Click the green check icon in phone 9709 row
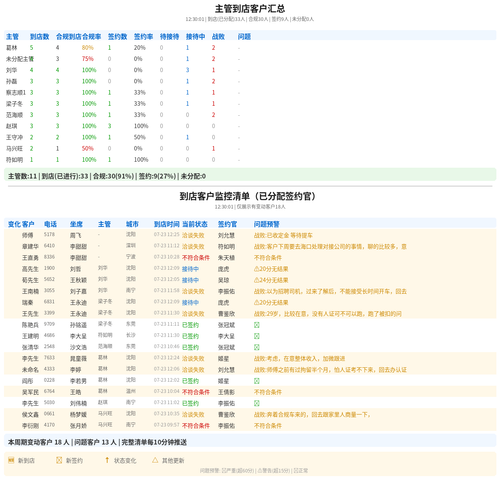Viewport: 500px width, 493px height. pyautogui.click(x=257, y=325)
